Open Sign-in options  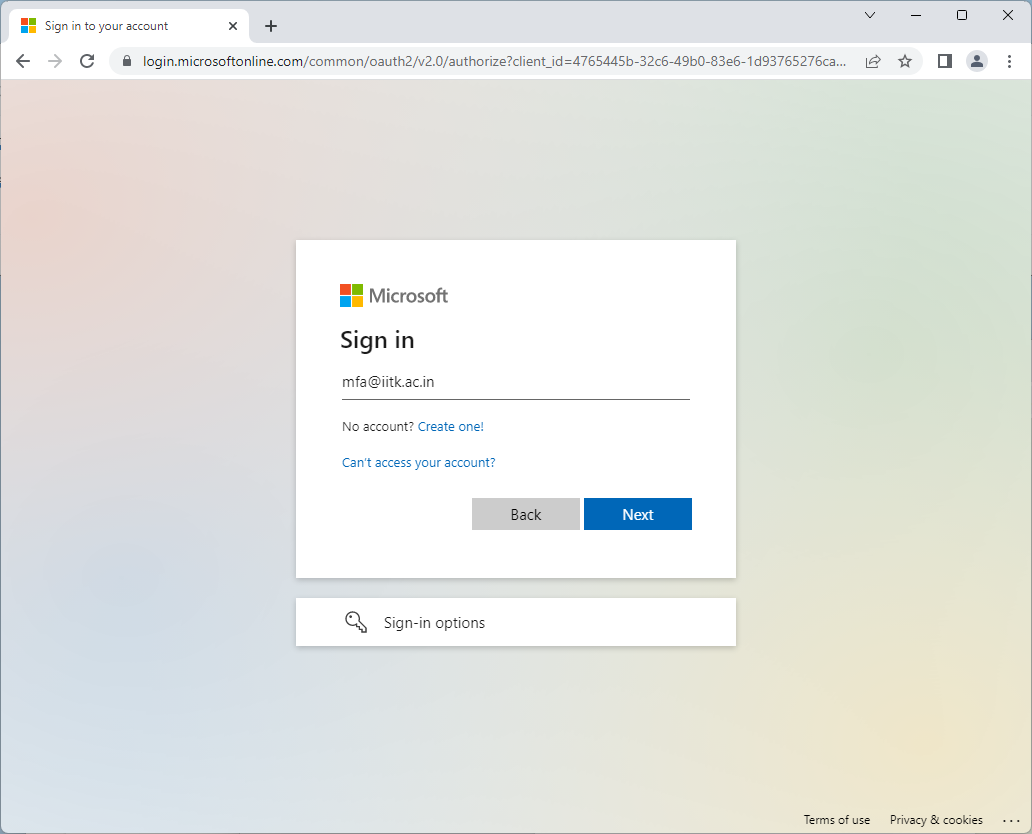(x=515, y=622)
